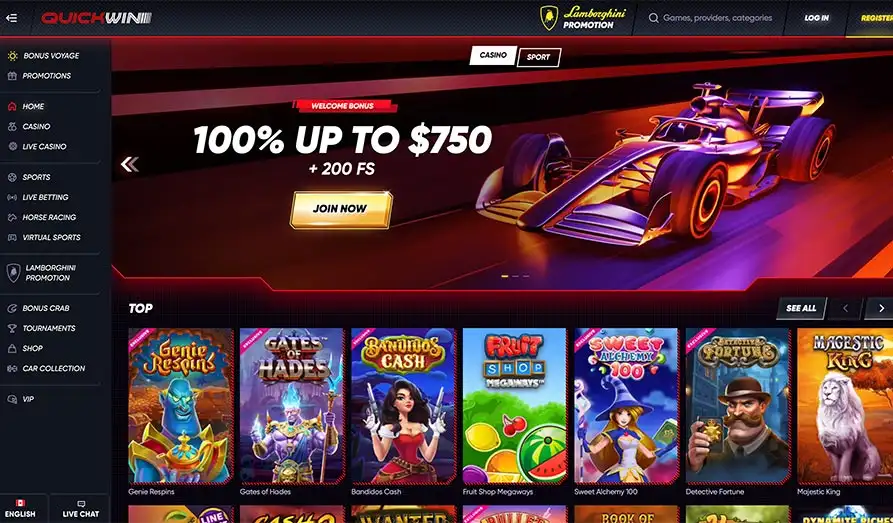Switch to the Sport tab on banner
Image resolution: width=893 pixels, height=523 pixels.
(539, 57)
